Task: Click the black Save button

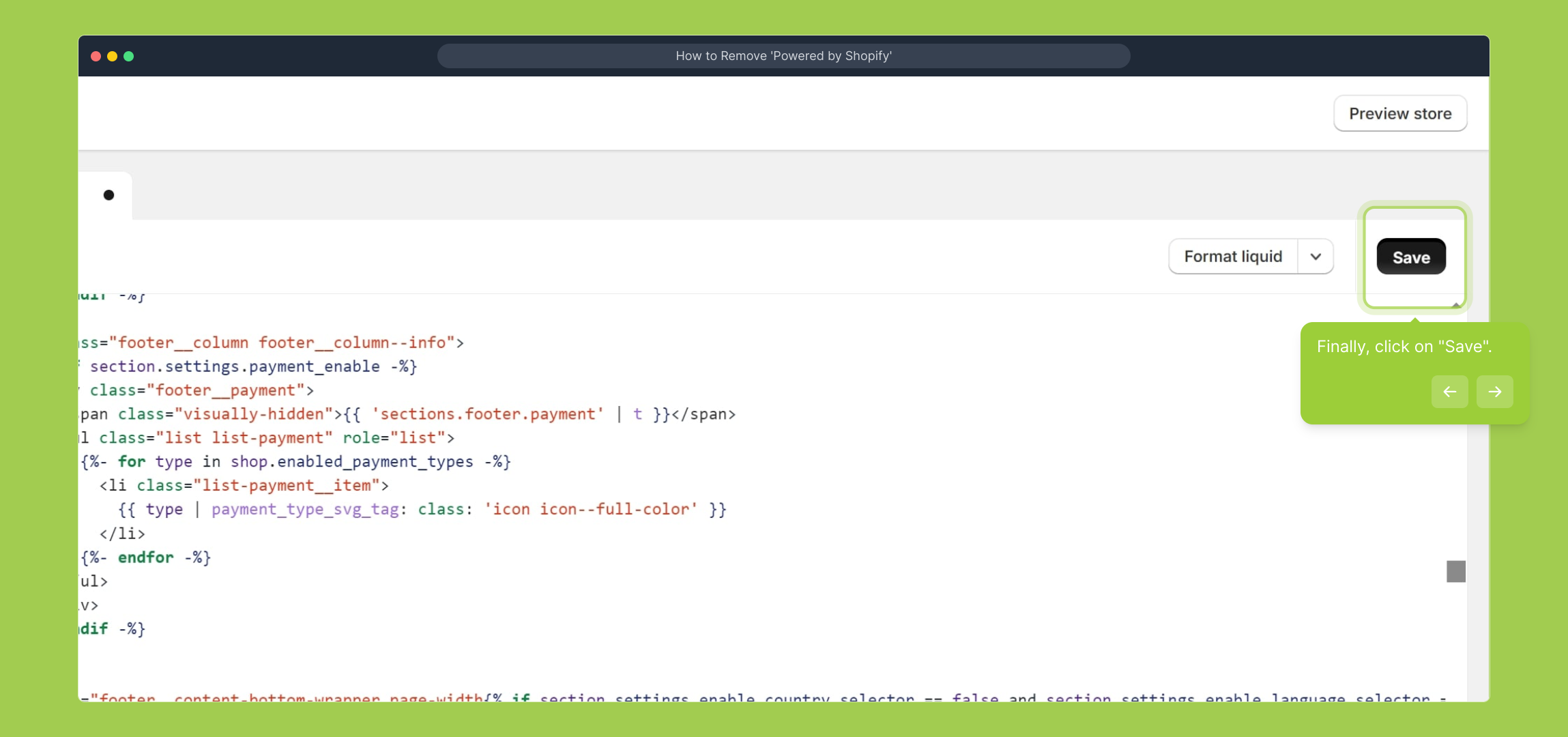Action: [x=1410, y=257]
